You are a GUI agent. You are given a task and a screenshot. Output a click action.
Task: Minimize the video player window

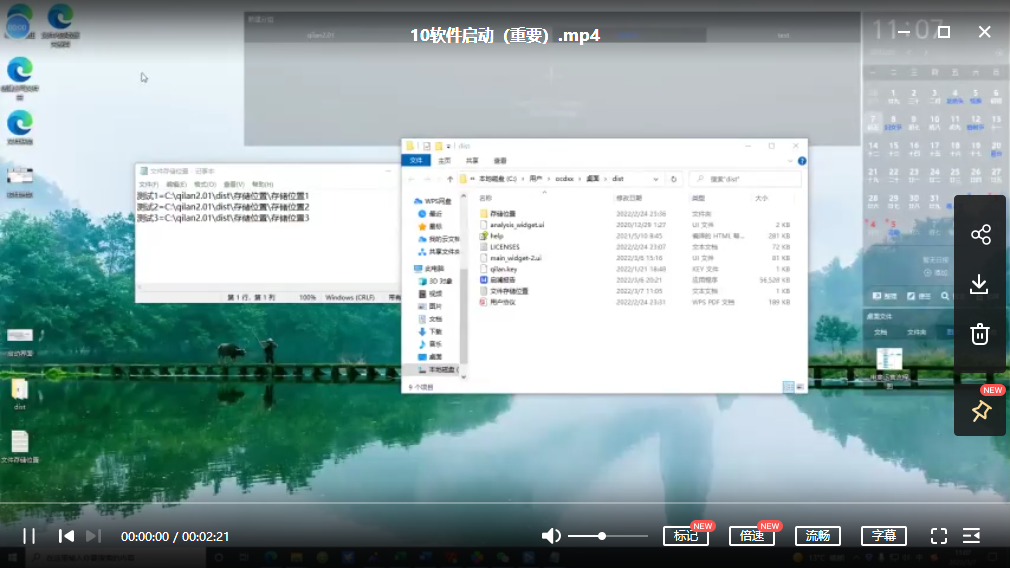coord(904,32)
